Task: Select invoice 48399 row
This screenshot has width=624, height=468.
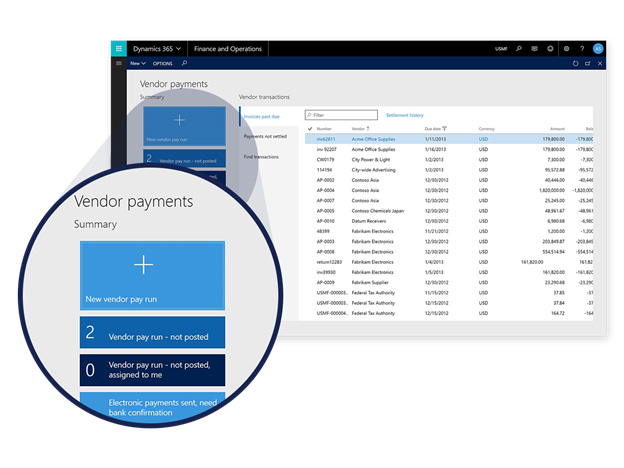Action: point(449,231)
